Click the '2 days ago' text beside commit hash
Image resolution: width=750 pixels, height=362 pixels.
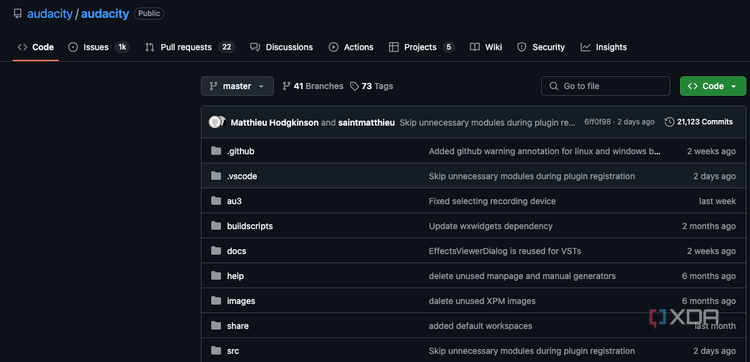point(636,122)
